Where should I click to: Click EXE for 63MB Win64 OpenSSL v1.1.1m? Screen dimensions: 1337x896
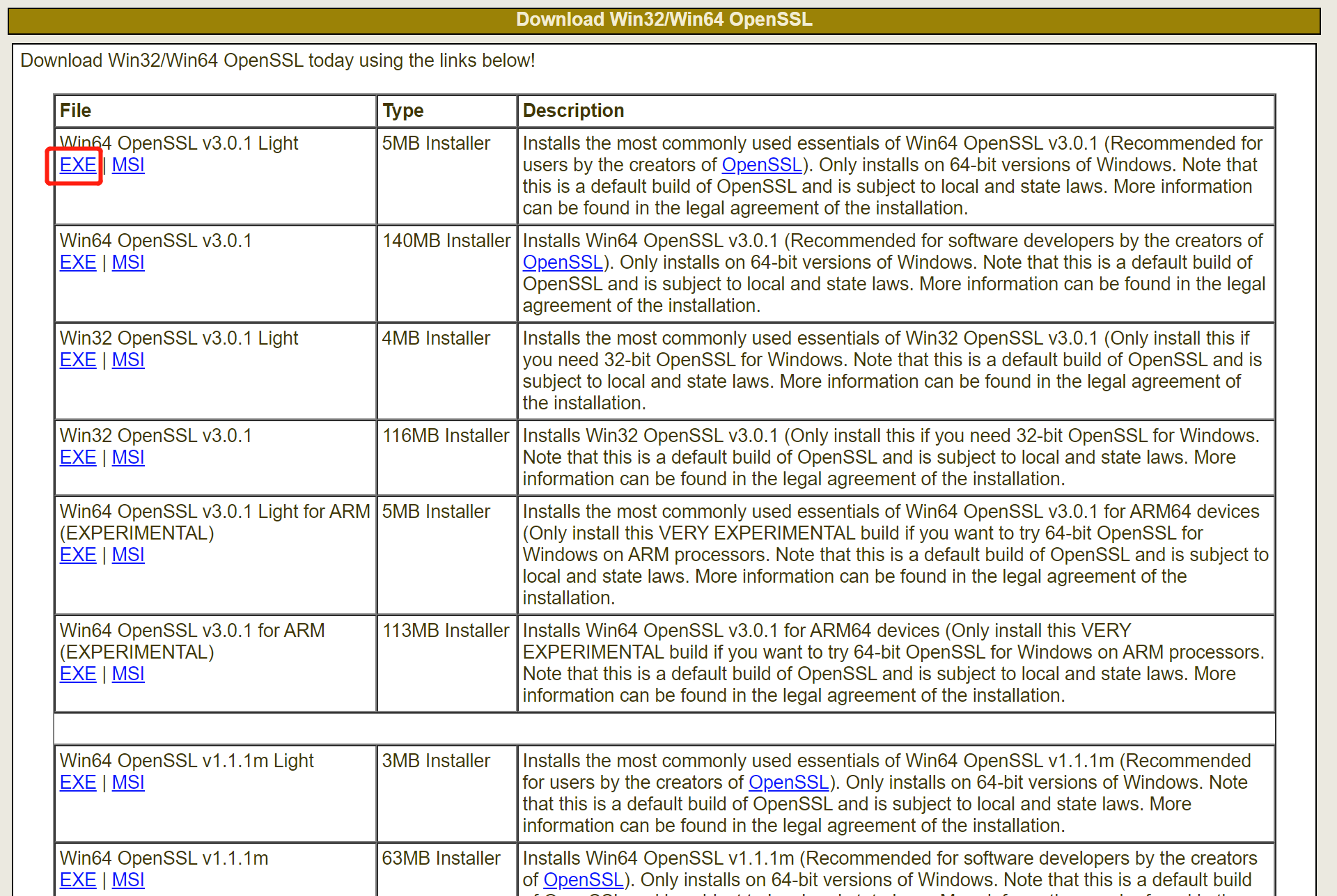tap(77, 880)
